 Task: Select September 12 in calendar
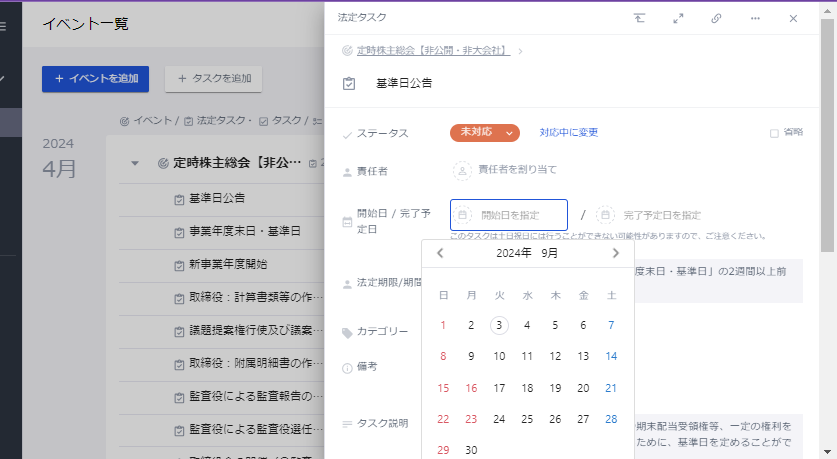point(555,357)
